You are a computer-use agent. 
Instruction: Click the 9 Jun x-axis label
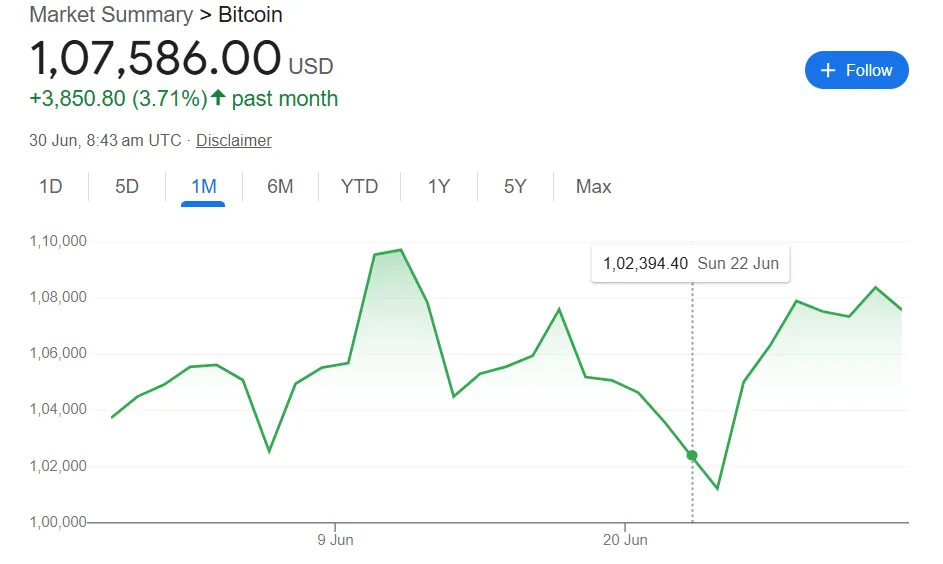334,540
